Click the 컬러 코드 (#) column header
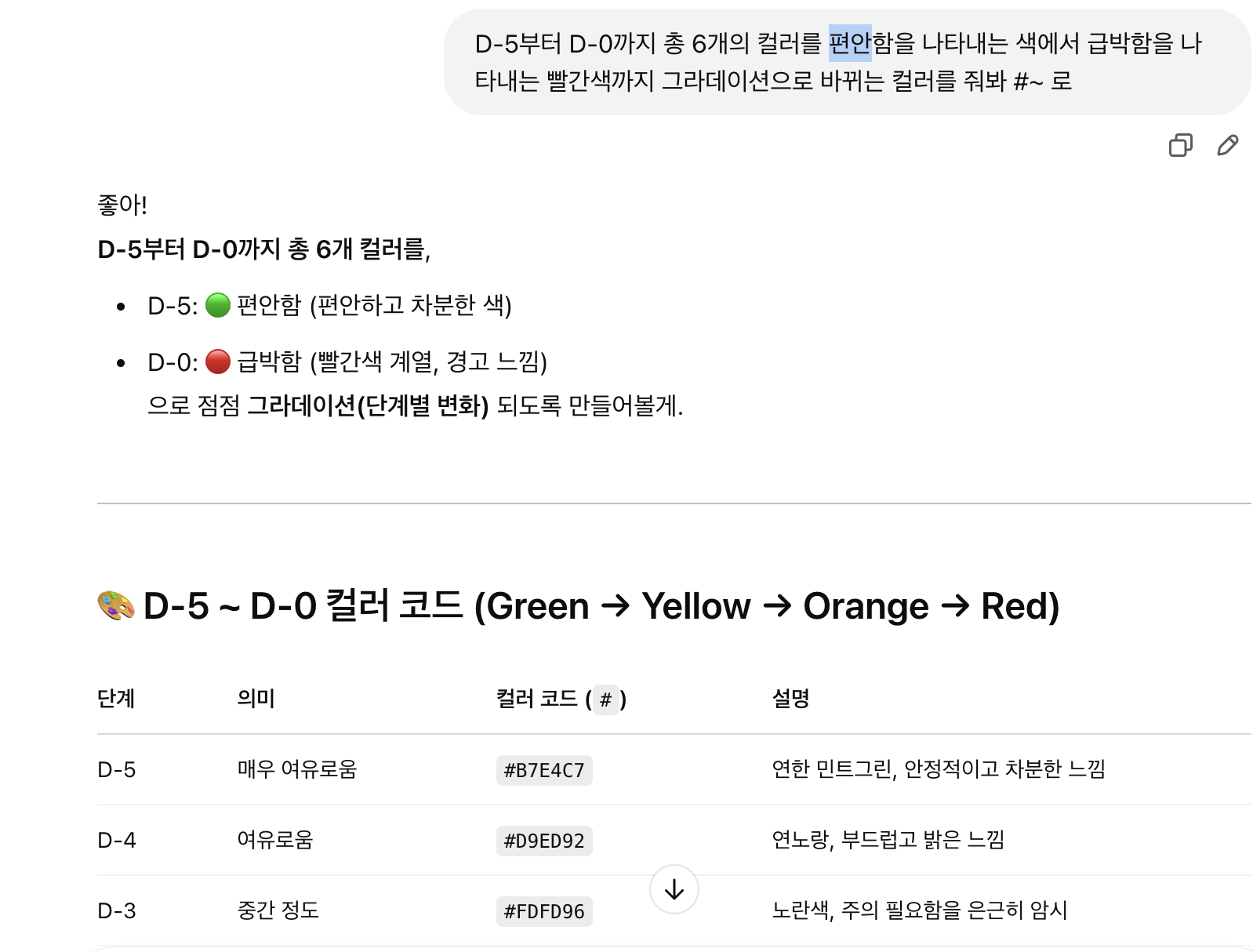1253x952 pixels. coord(561,698)
